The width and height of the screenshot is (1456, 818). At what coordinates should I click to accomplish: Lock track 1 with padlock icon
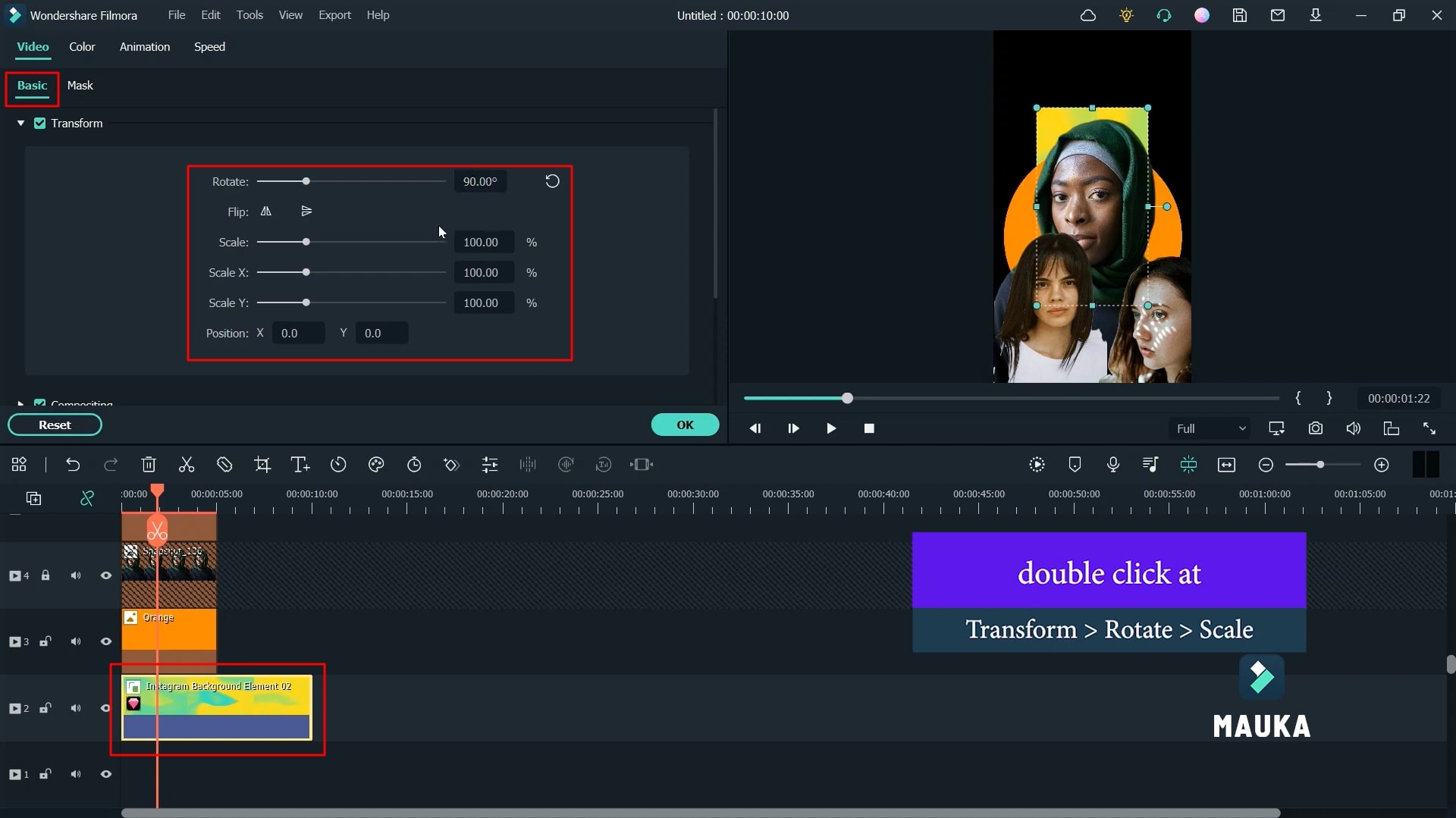pyautogui.click(x=45, y=774)
